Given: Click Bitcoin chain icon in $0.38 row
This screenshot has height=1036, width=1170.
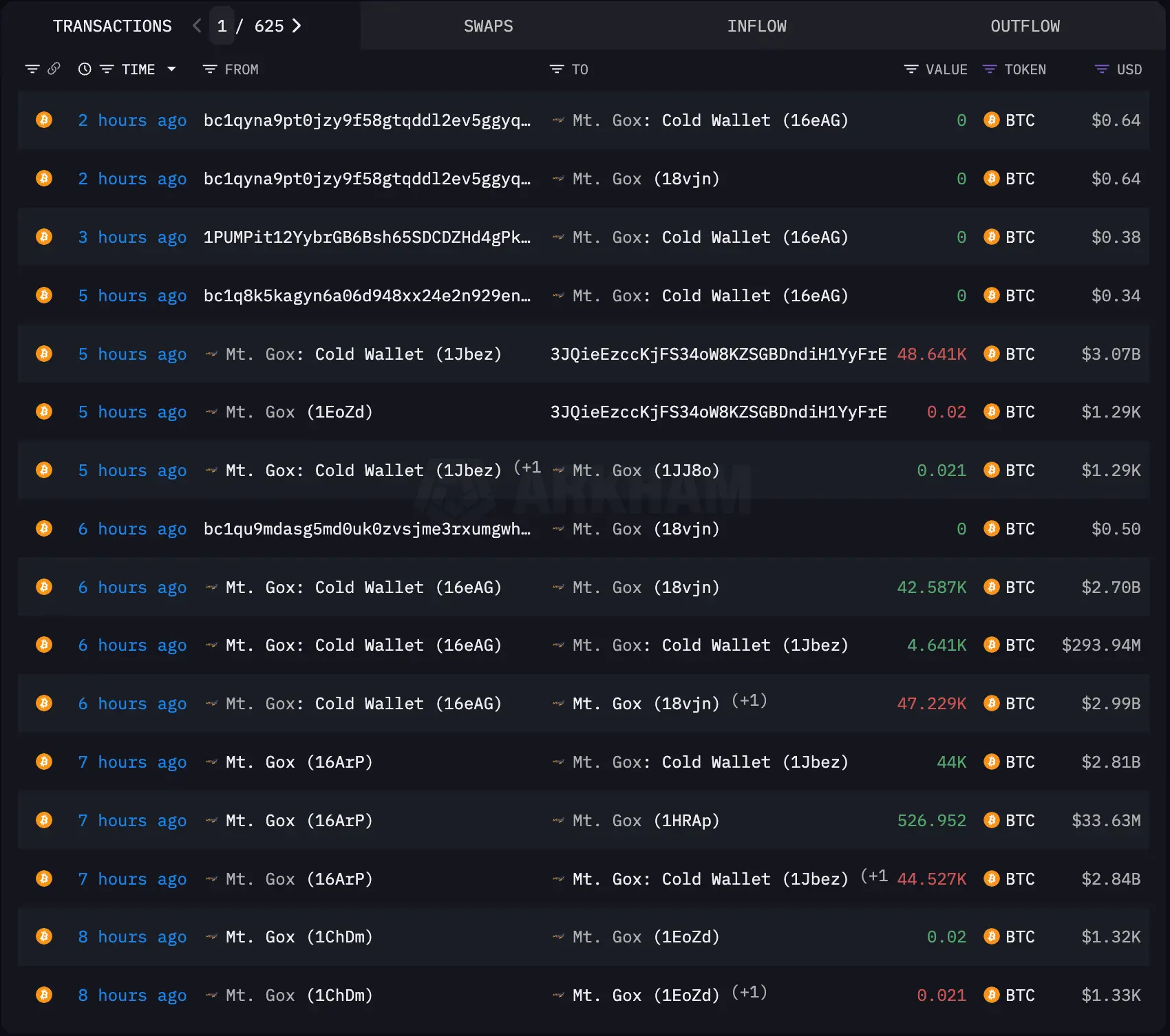Looking at the screenshot, I should [x=44, y=237].
